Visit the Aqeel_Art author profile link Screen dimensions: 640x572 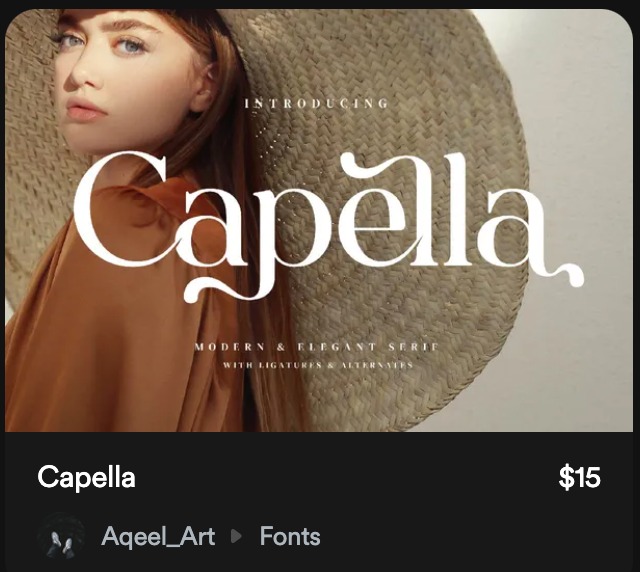tap(158, 537)
